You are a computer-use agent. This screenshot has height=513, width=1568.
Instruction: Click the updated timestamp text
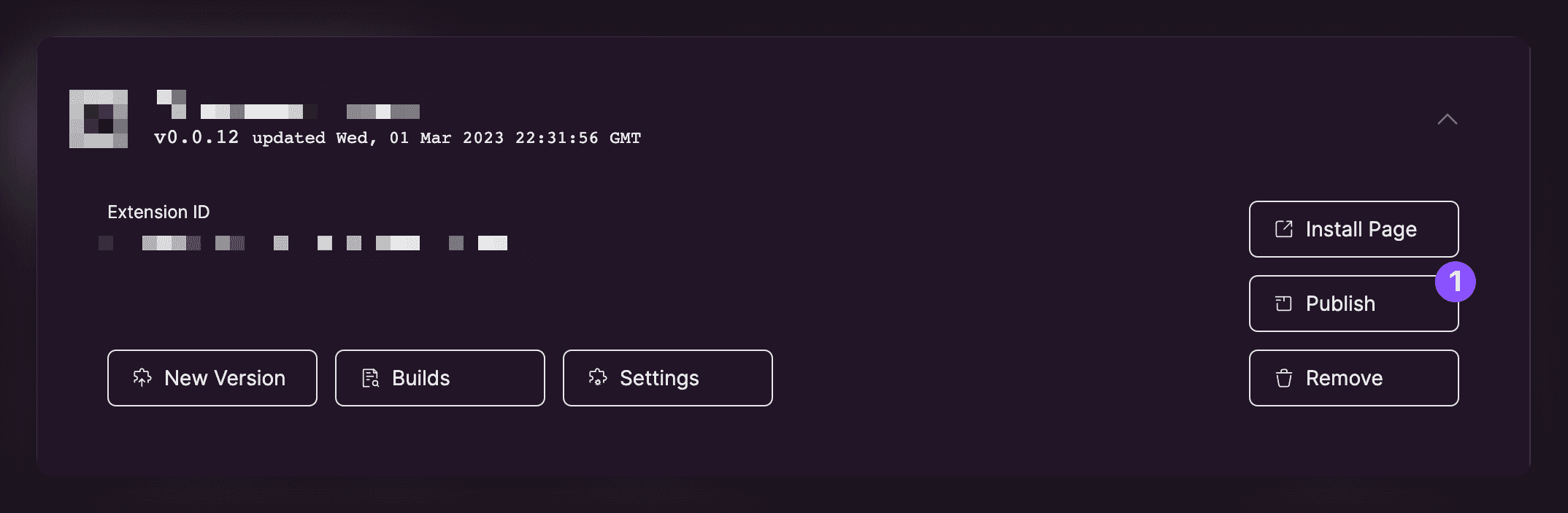pos(447,138)
